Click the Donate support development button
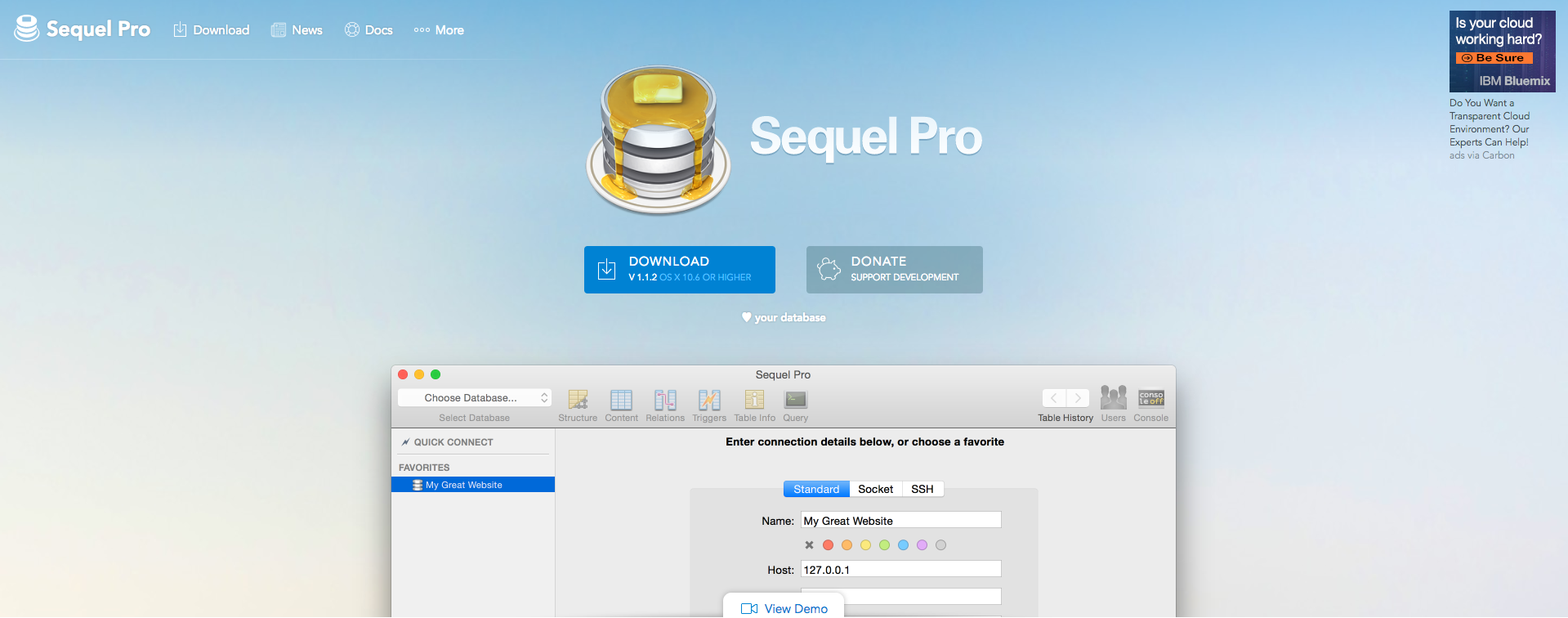Screen dimensions: 1568x618 [895, 270]
